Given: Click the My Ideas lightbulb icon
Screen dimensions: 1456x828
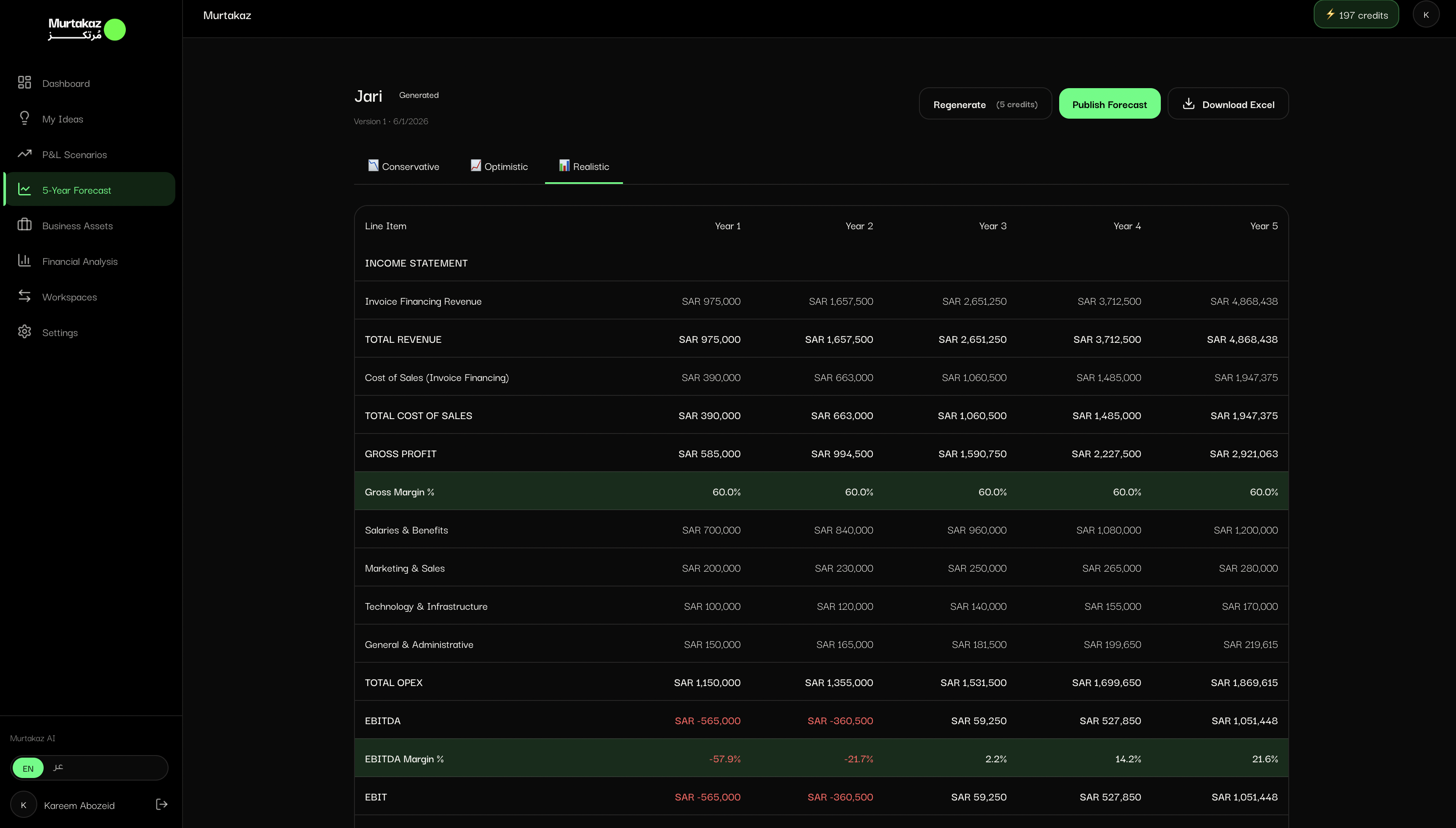Looking at the screenshot, I should click(25, 118).
